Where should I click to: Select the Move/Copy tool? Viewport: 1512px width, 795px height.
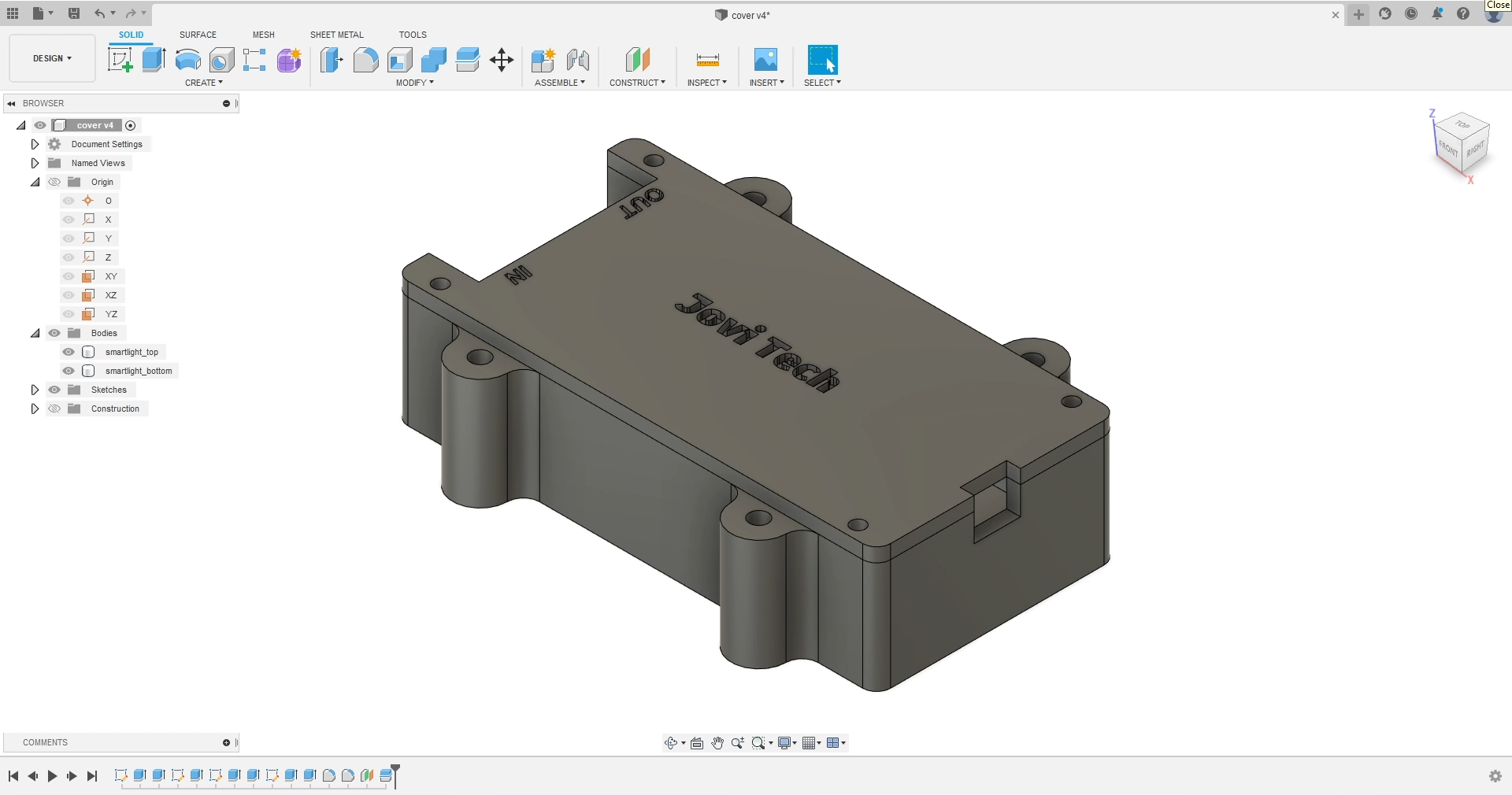click(x=502, y=60)
